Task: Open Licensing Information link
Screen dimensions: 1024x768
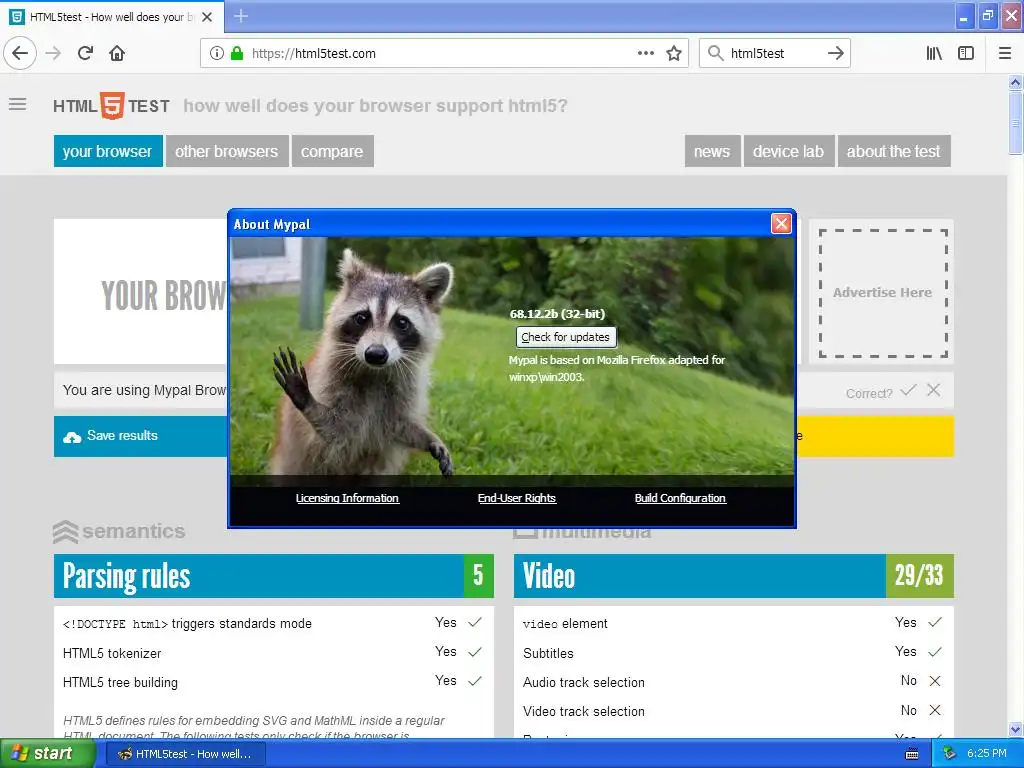Action: click(347, 498)
